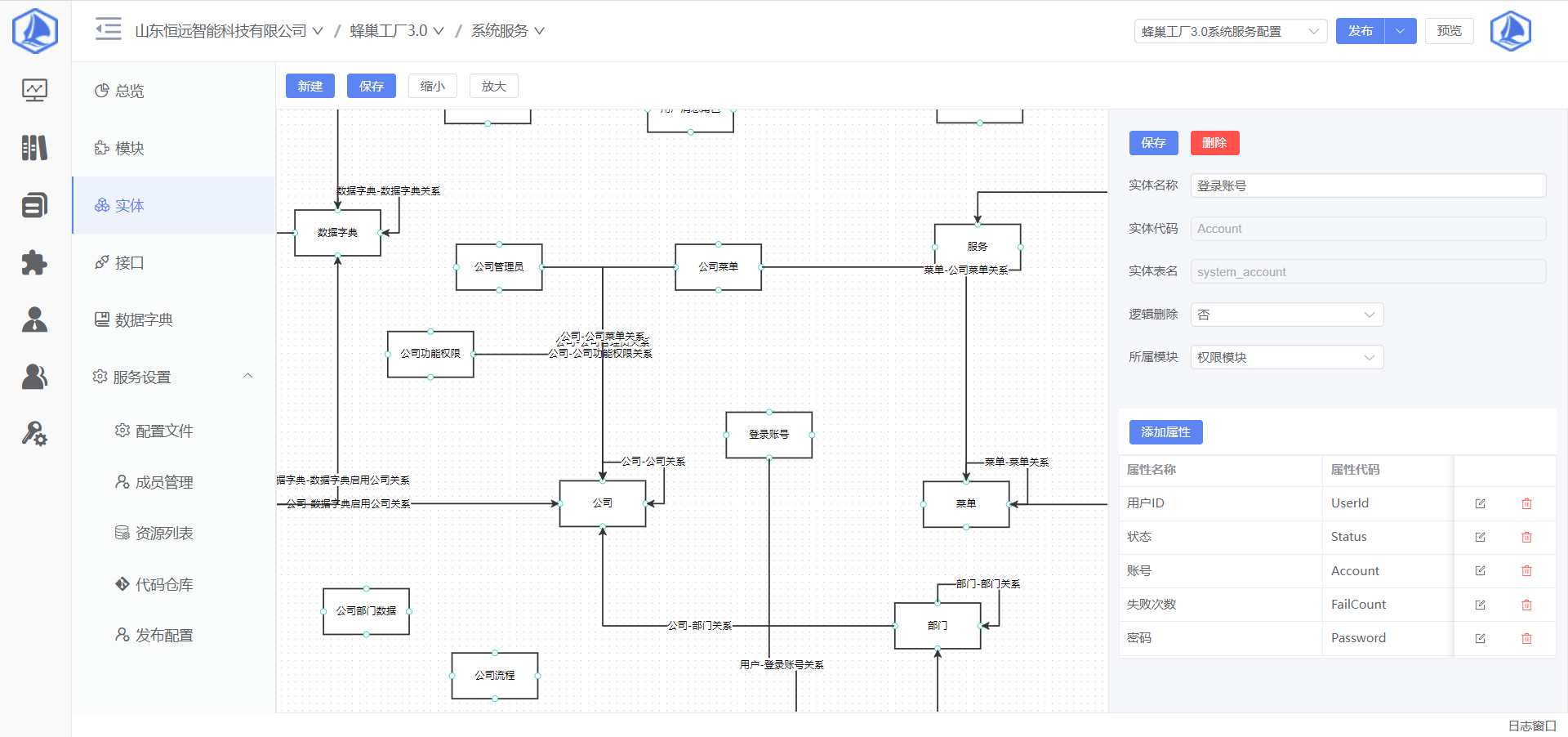1568x737 pixels.
Task: Select the 公司功能权限 entity node
Action: click(x=430, y=354)
